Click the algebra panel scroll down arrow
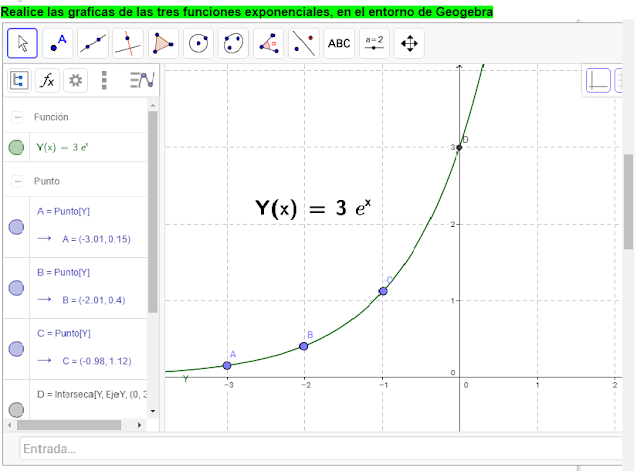 click(x=153, y=411)
